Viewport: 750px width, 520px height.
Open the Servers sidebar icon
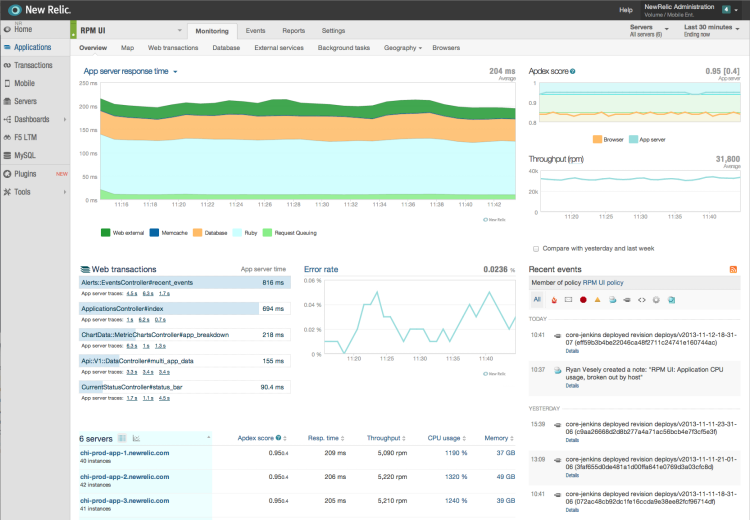tap(7, 101)
